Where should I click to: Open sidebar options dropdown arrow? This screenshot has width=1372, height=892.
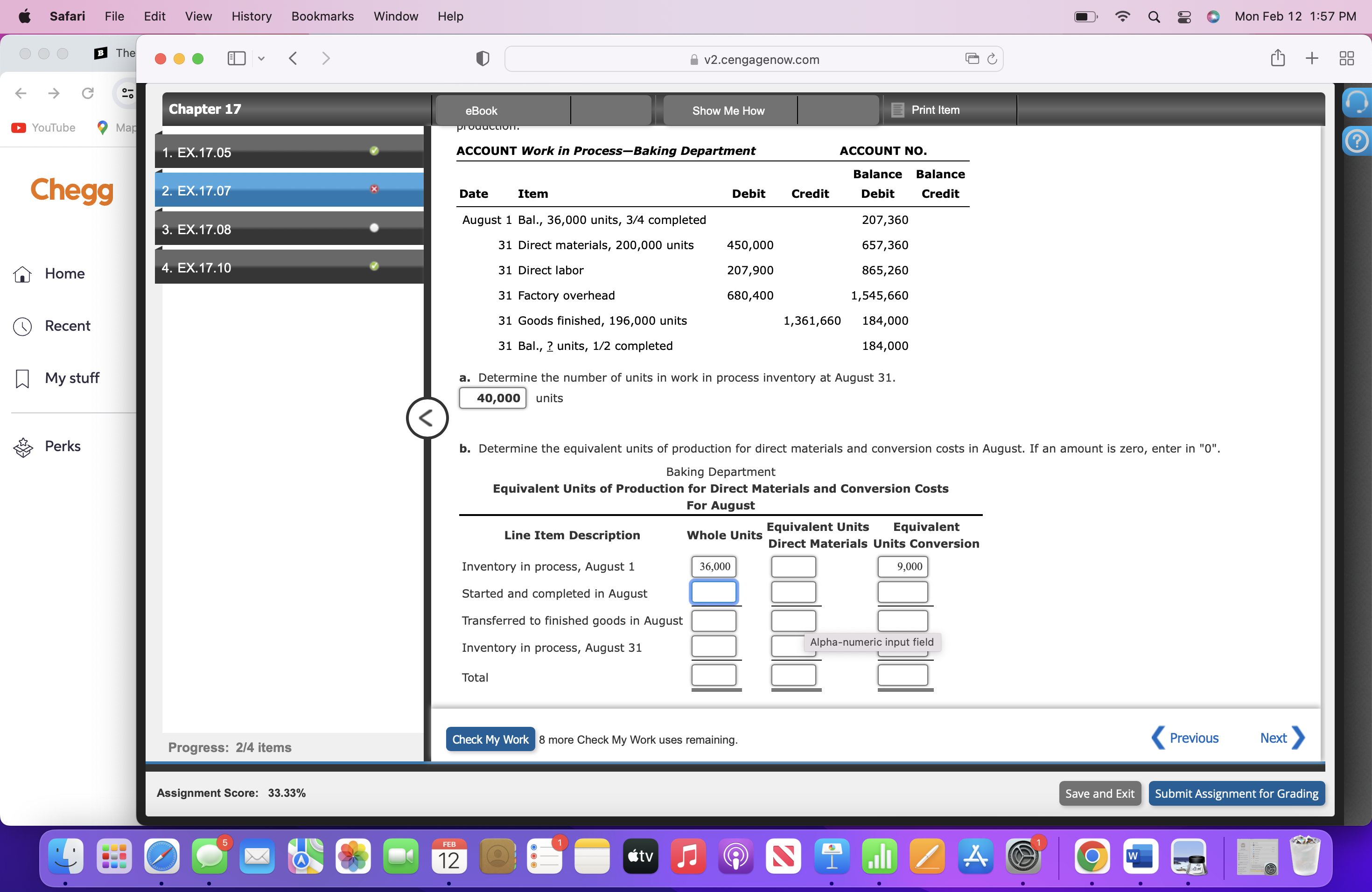click(x=261, y=58)
